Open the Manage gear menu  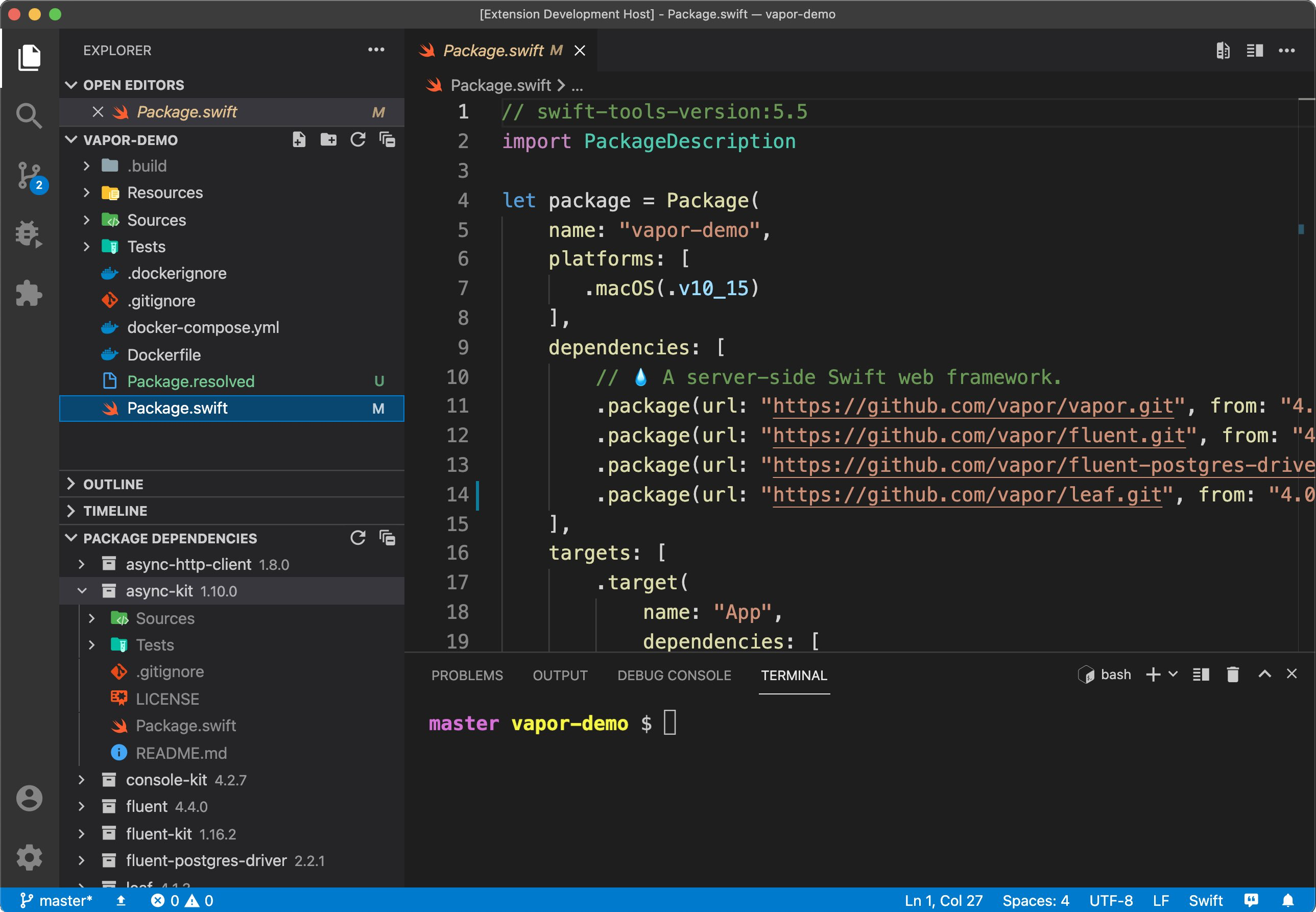click(29, 857)
